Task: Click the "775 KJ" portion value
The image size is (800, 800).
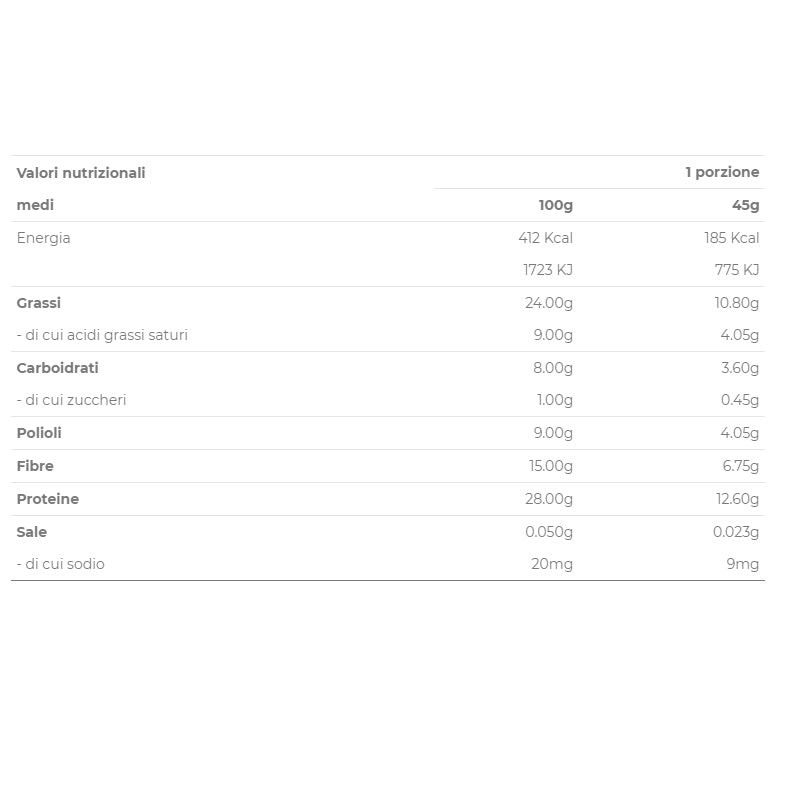Action: click(737, 270)
